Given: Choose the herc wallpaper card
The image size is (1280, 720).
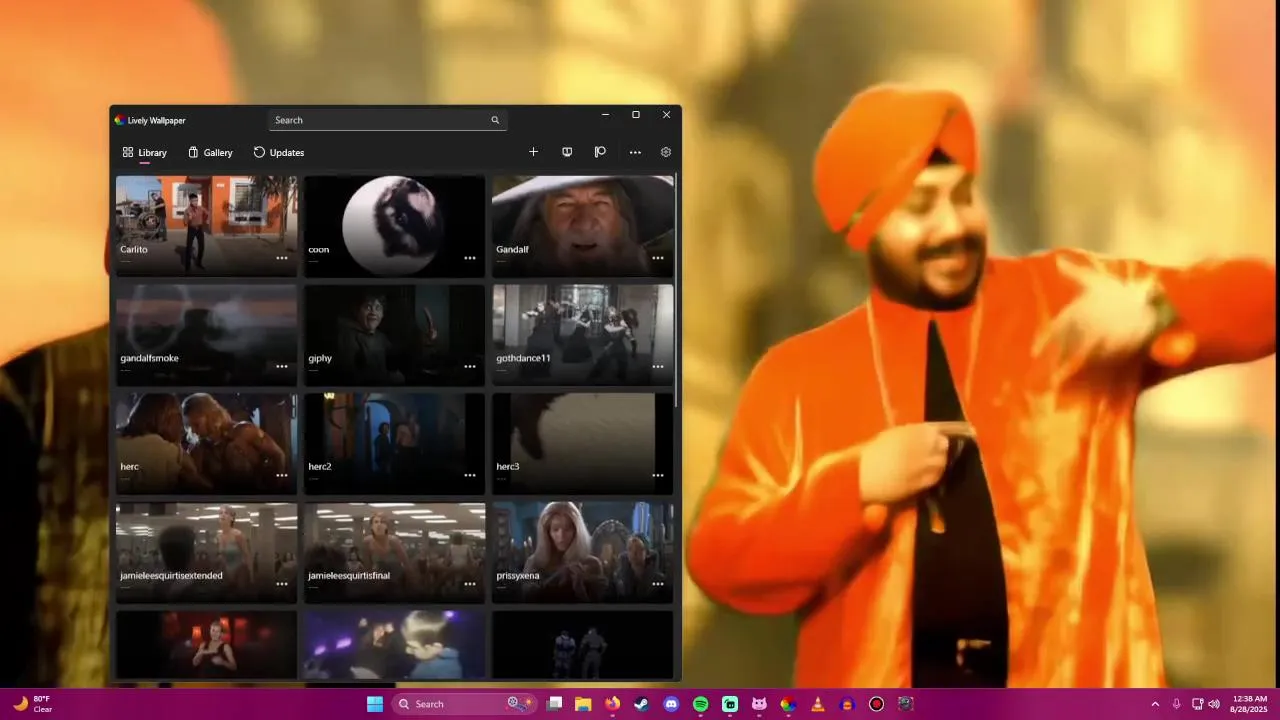Looking at the screenshot, I should [x=206, y=442].
